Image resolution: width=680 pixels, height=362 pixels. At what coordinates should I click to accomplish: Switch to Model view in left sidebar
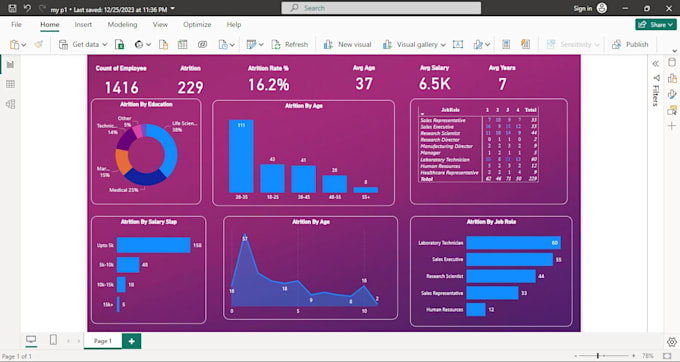[x=10, y=104]
